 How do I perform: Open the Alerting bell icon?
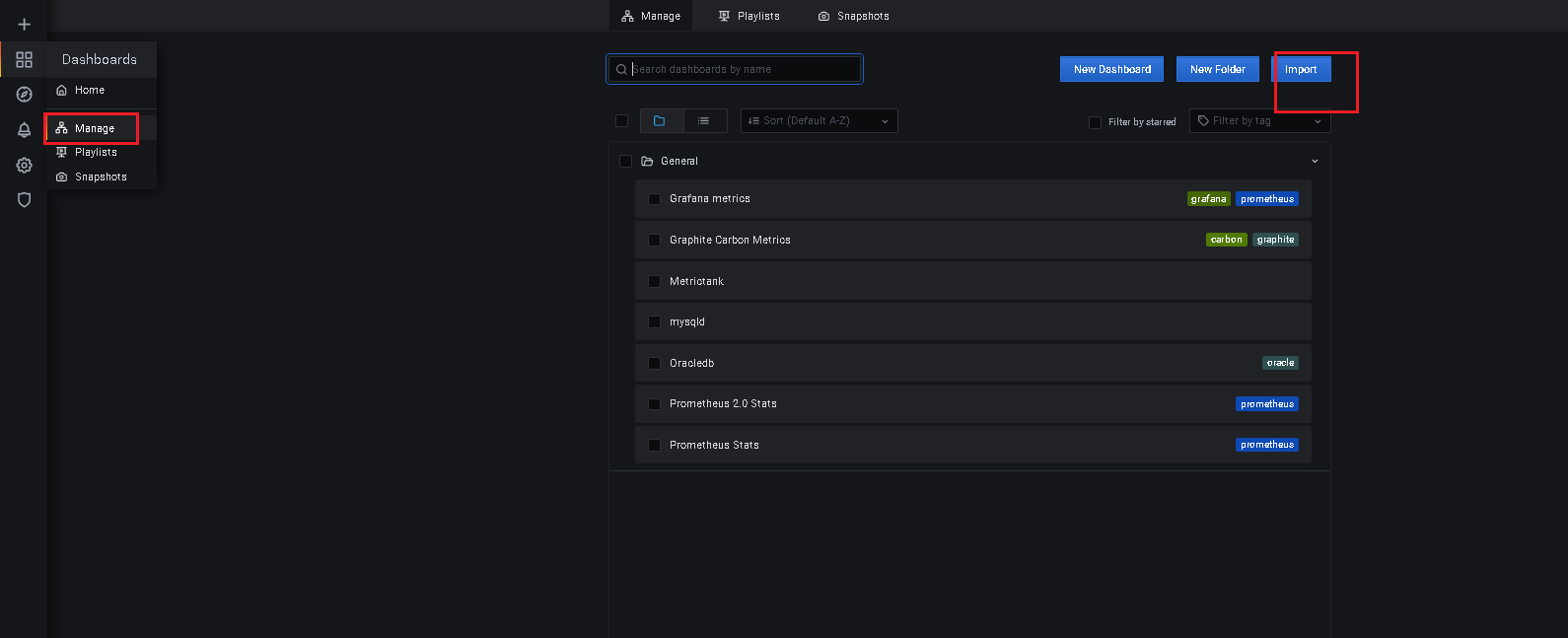[25, 130]
